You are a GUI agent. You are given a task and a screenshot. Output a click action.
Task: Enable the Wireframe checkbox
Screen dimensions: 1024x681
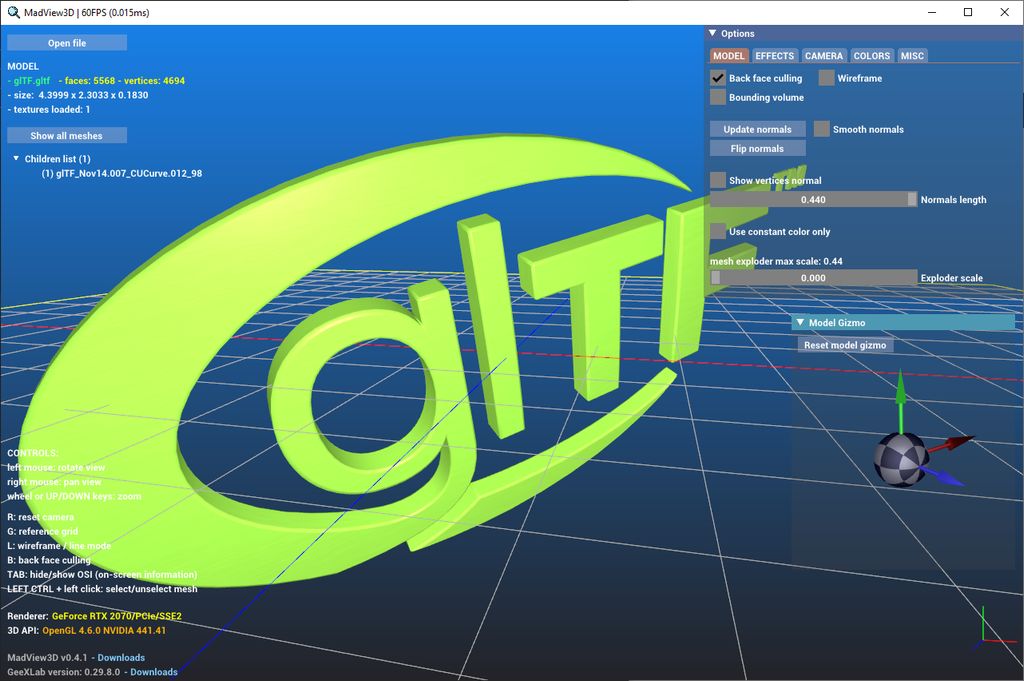click(826, 78)
